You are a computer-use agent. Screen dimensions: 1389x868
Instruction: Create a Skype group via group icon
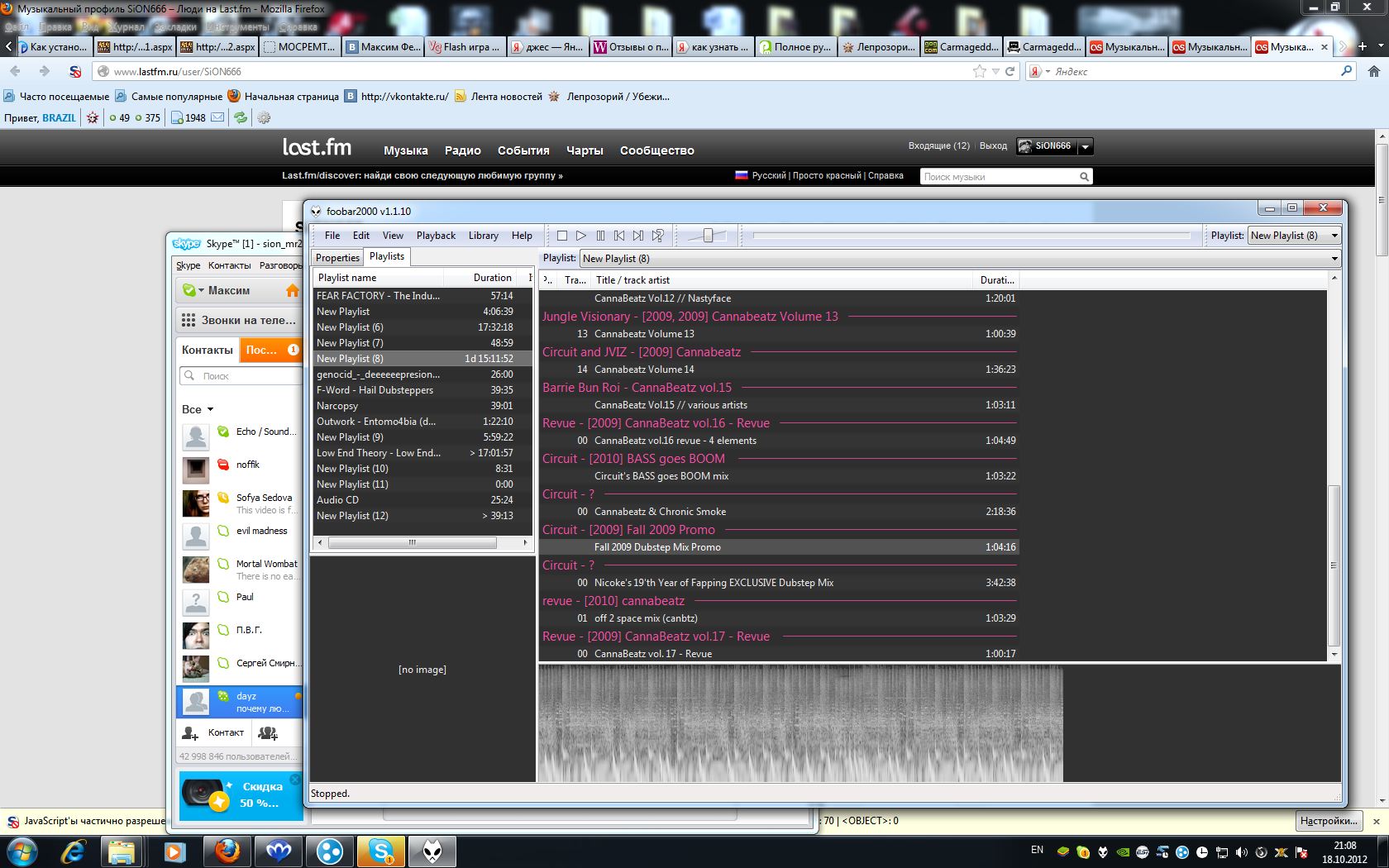(268, 732)
